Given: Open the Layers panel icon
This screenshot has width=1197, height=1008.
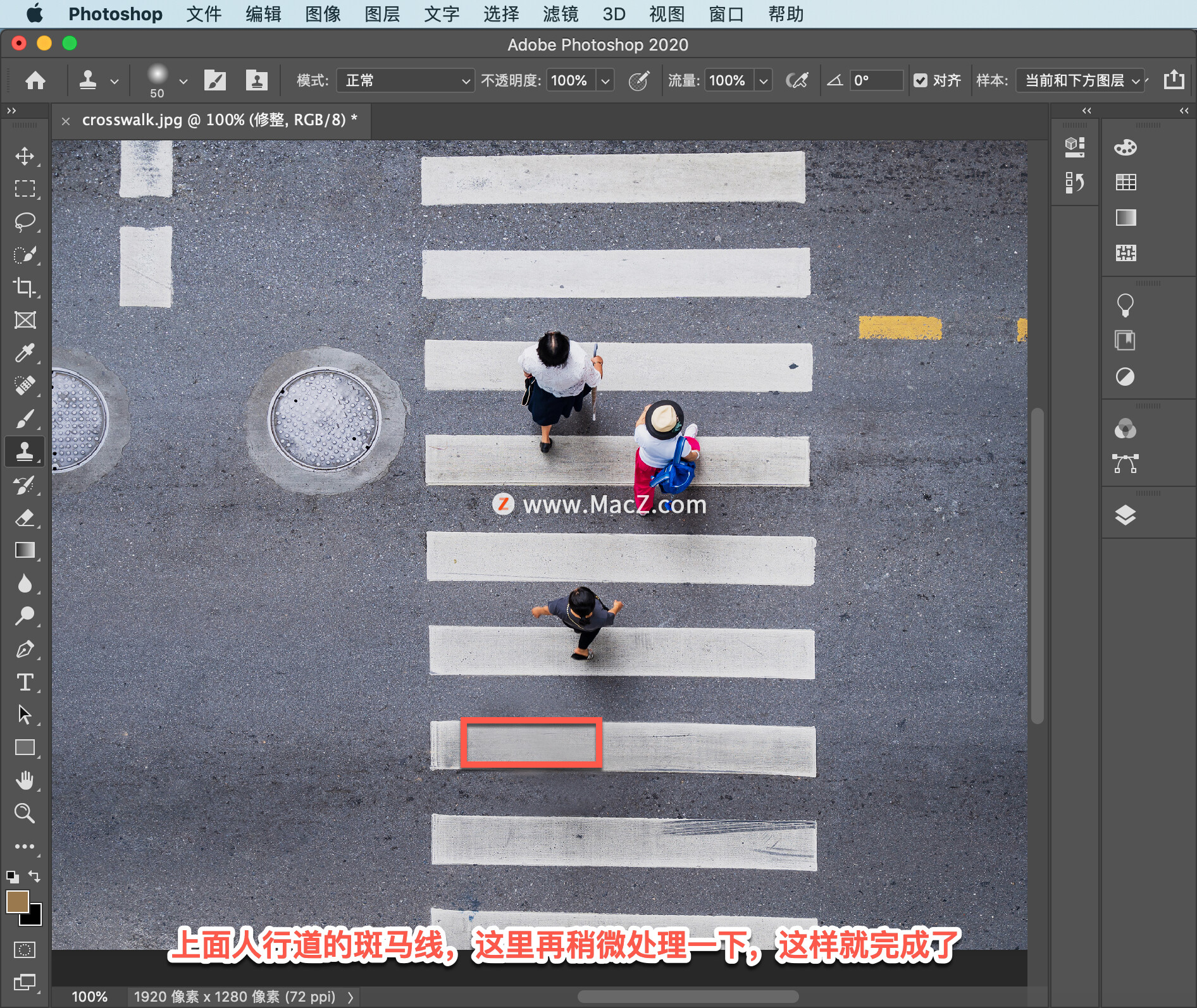Looking at the screenshot, I should (1125, 515).
